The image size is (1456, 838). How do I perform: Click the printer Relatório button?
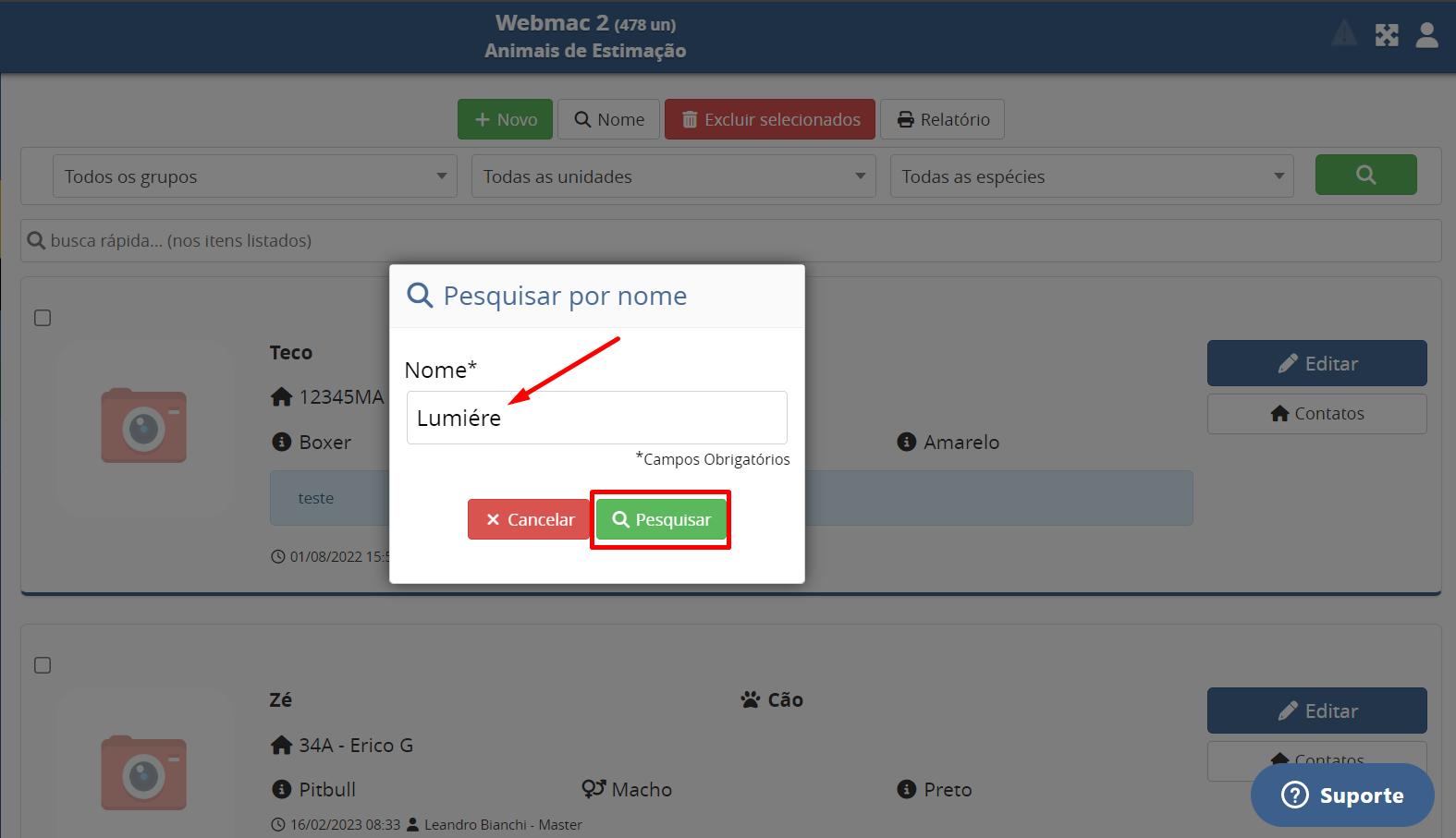(x=942, y=119)
